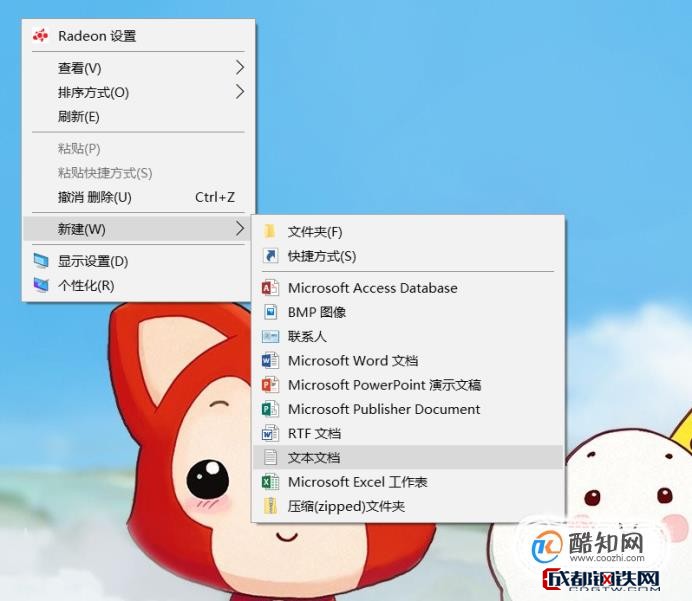This screenshot has height=601, width=692.
Task: Click the Excel worksheet icon
Action: (270, 482)
